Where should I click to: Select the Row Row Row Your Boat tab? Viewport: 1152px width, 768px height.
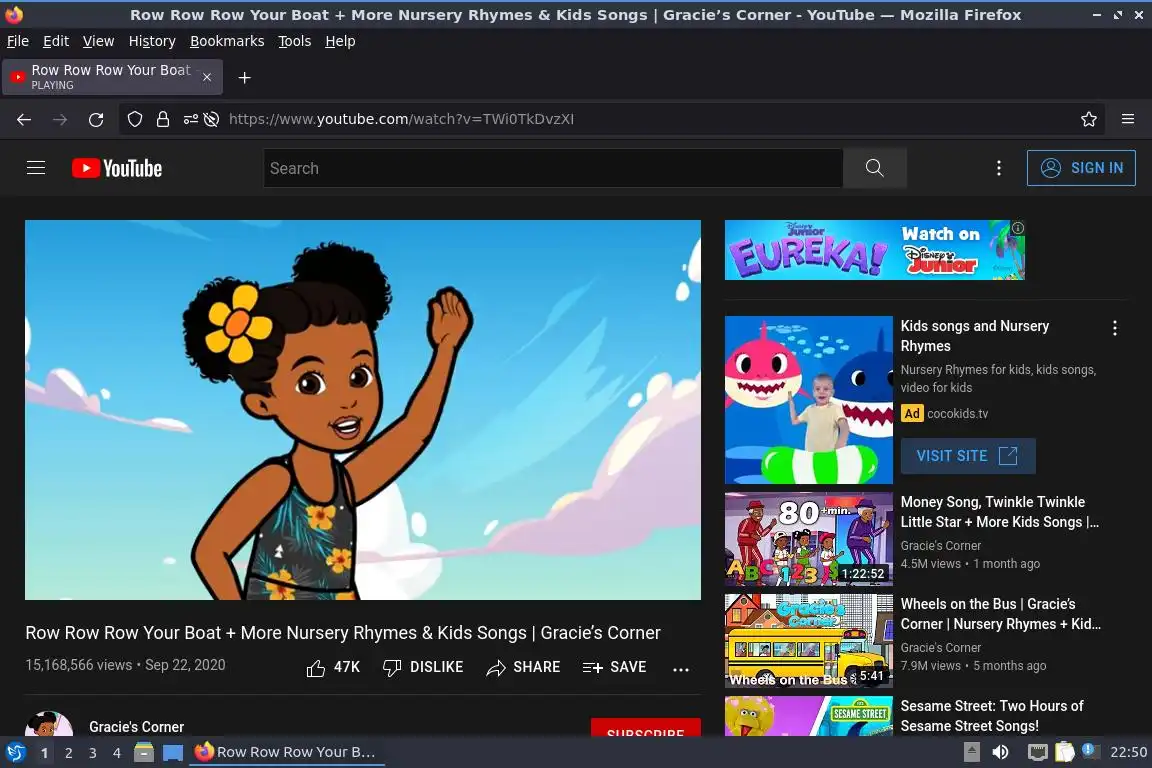tap(112, 77)
